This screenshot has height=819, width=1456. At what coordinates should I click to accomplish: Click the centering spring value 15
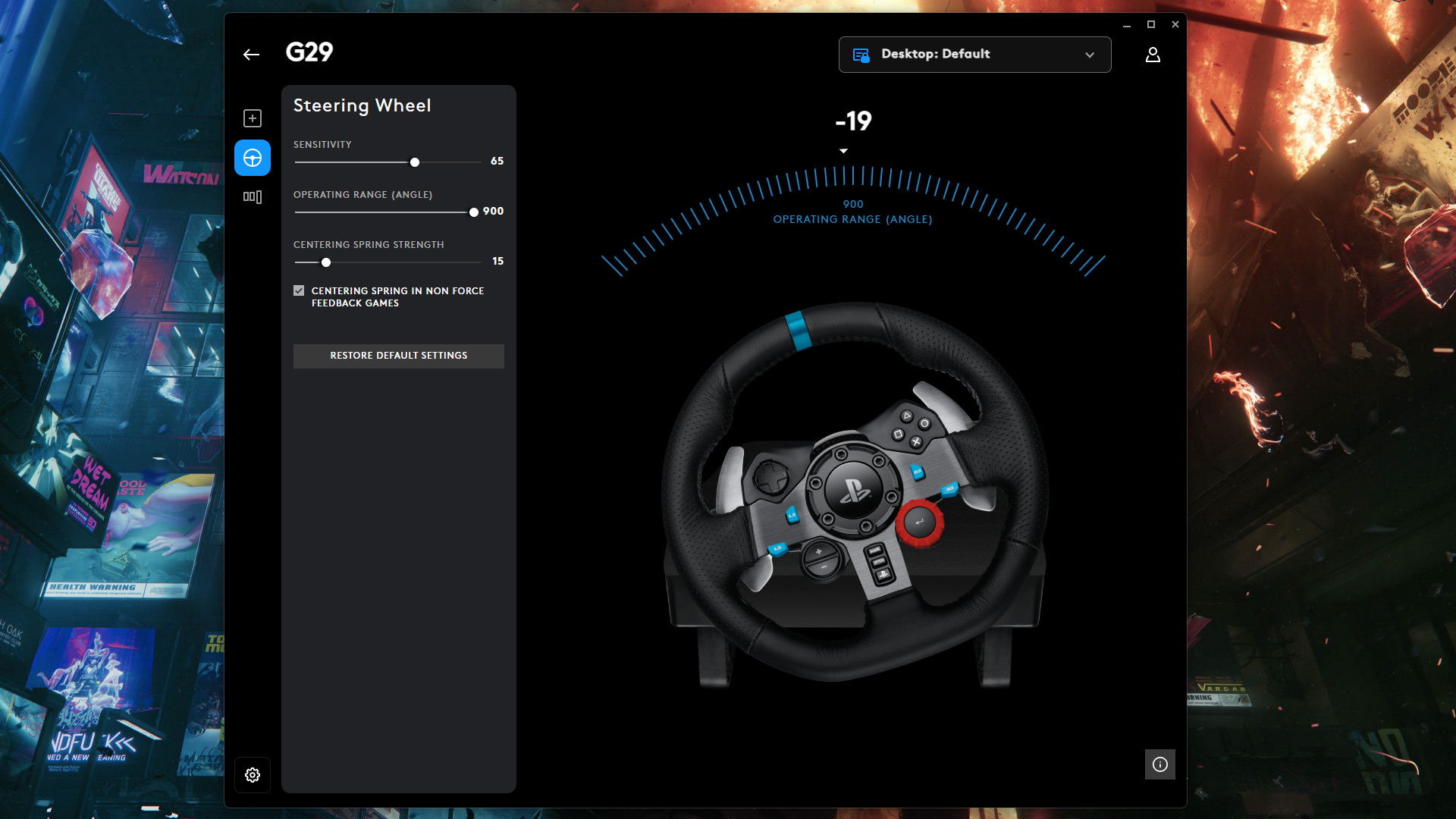click(498, 261)
